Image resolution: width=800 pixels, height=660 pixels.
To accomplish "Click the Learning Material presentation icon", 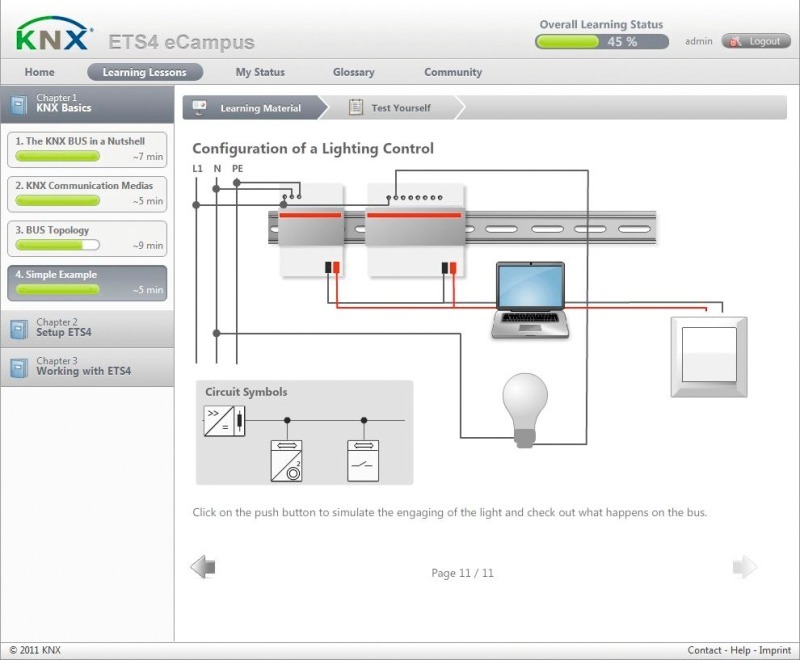I will pyautogui.click(x=199, y=107).
